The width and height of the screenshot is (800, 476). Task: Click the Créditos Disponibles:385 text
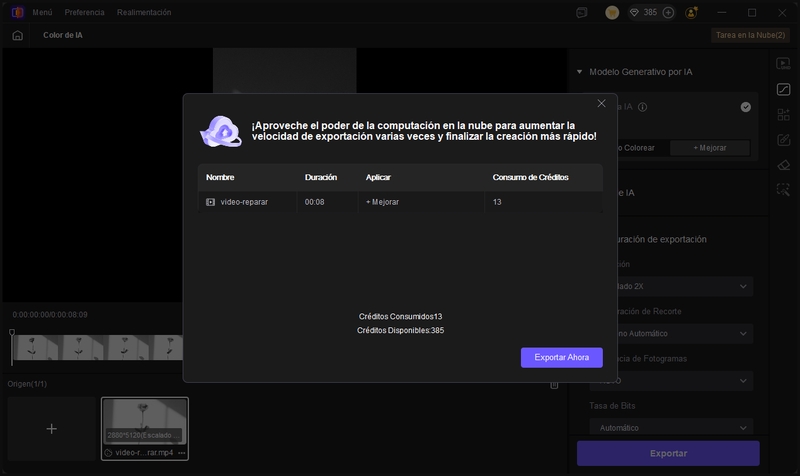(x=401, y=330)
